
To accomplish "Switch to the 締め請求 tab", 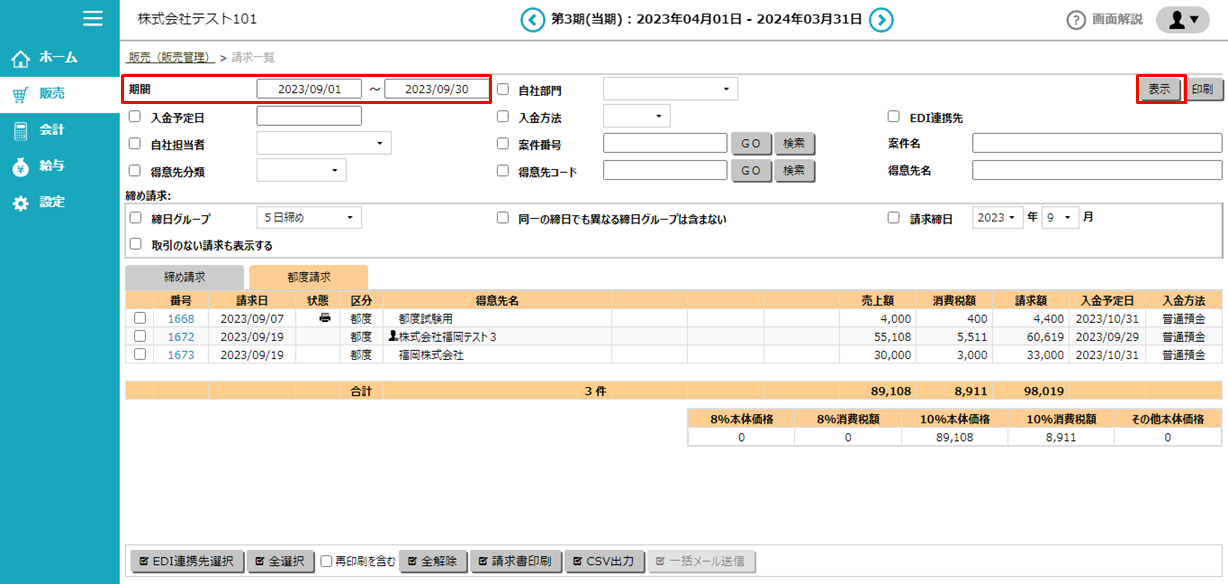I will coord(184,277).
